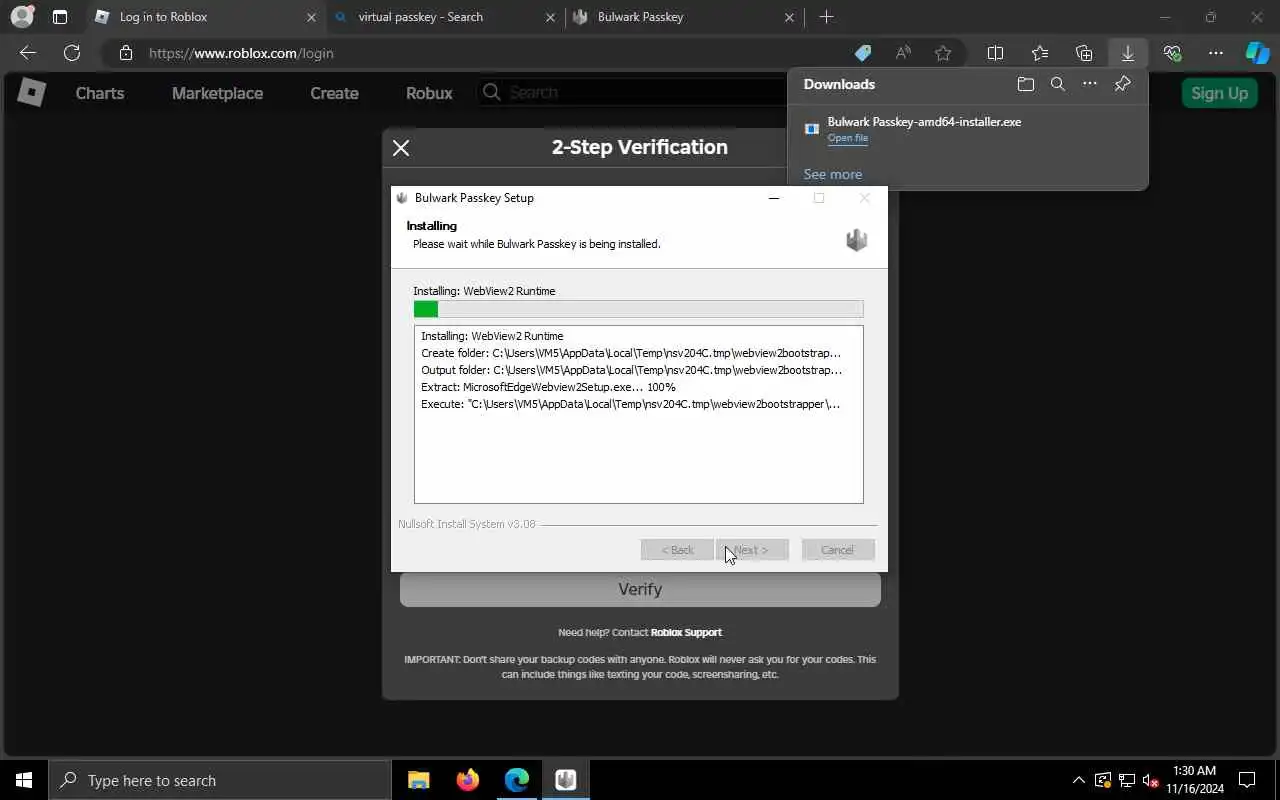Image resolution: width=1280 pixels, height=800 pixels.
Task: Open Firefox from the taskbar
Action: click(x=468, y=780)
